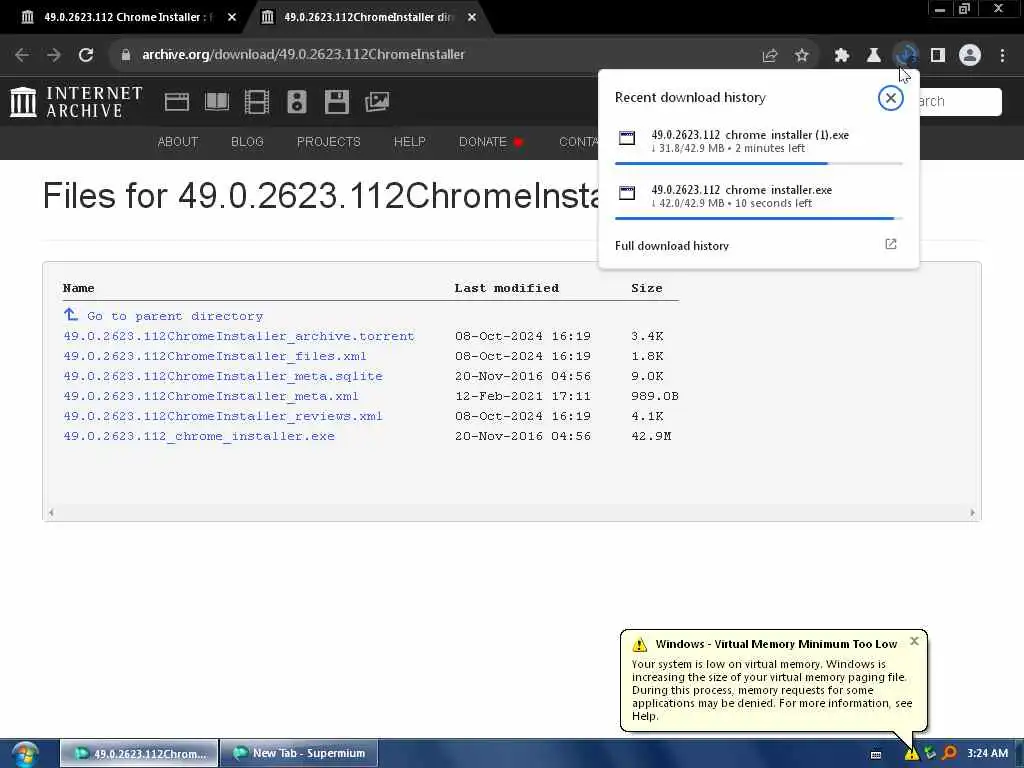
Task: Click progress bar of installer (1).exe download
Action: (758, 163)
